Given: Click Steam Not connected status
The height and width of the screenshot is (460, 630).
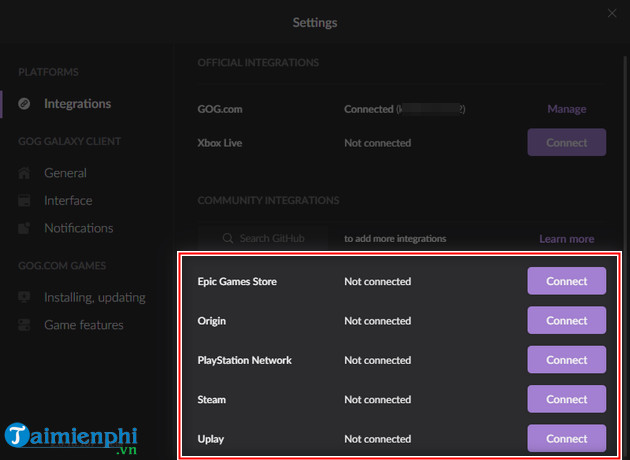Looking at the screenshot, I should click(377, 399).
